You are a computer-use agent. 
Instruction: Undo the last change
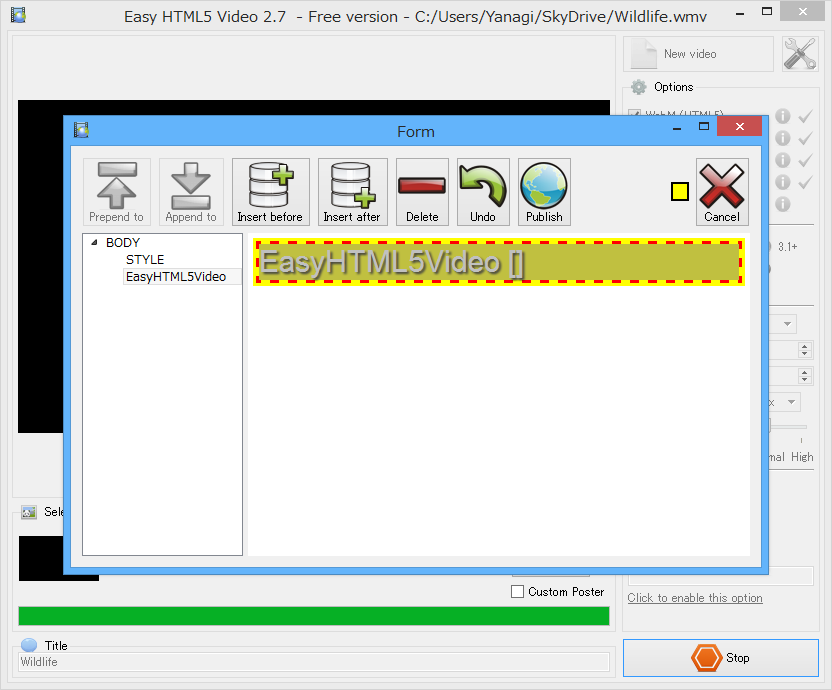(483, 192)
